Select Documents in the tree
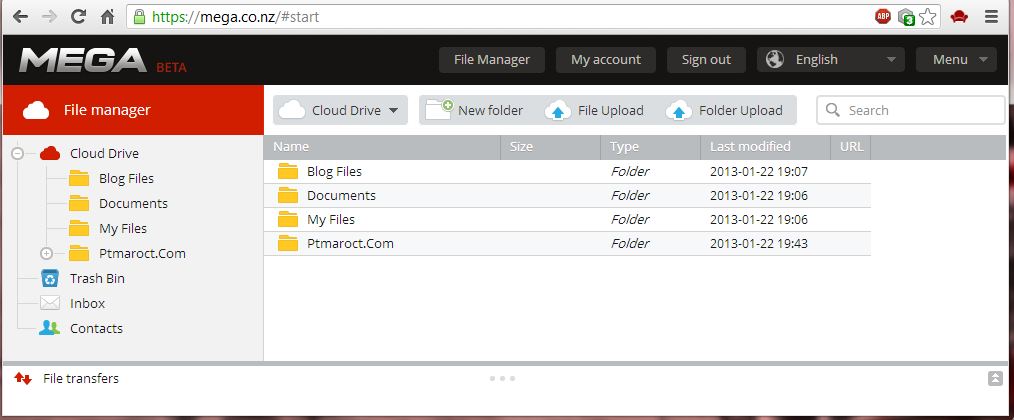 click(x=133, y=203)
